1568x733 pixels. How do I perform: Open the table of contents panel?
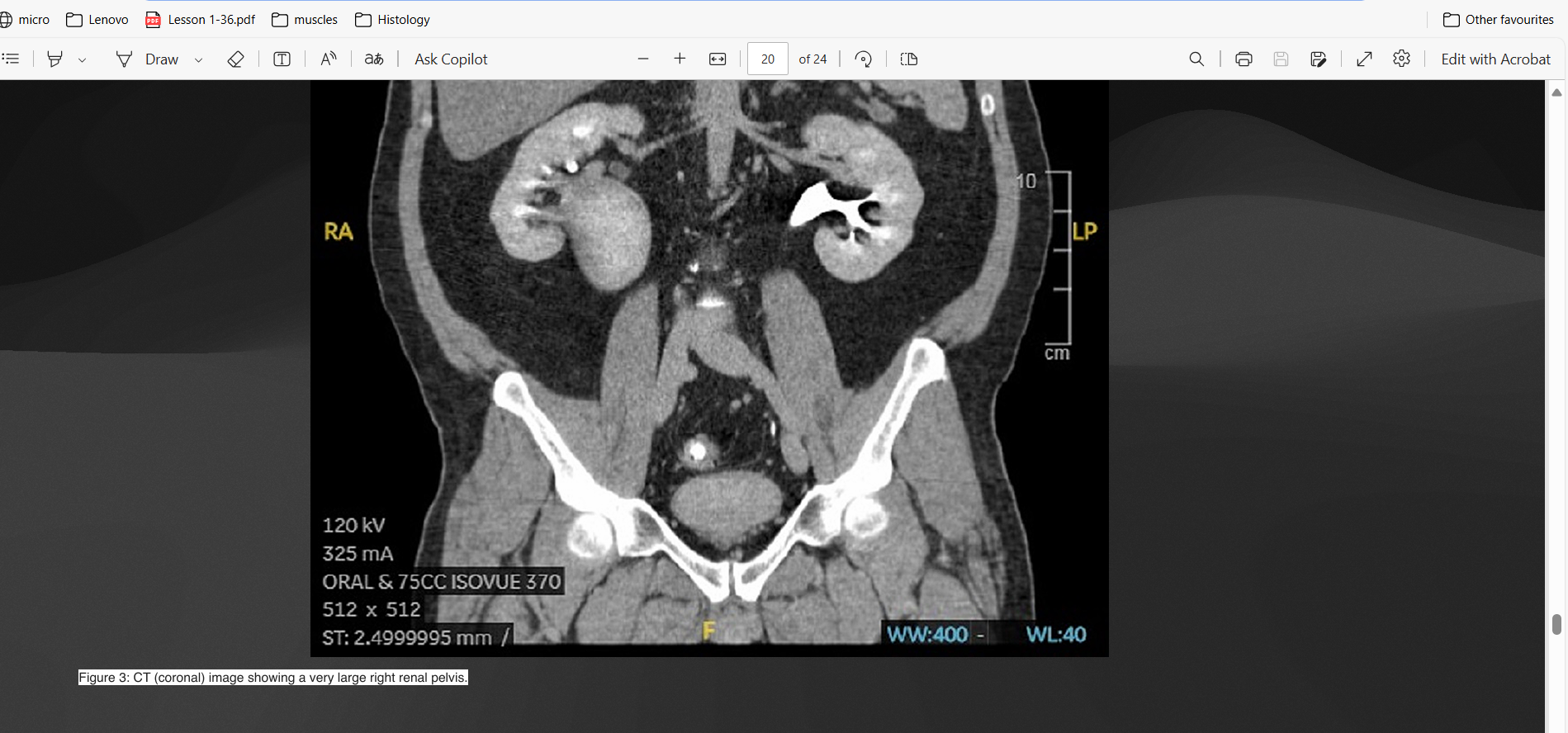point(11,59)
